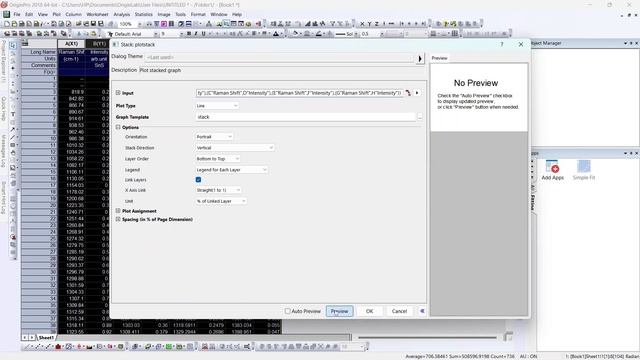Open the File menu
Viewport: 640px width, 360px height.
(17, 14)
